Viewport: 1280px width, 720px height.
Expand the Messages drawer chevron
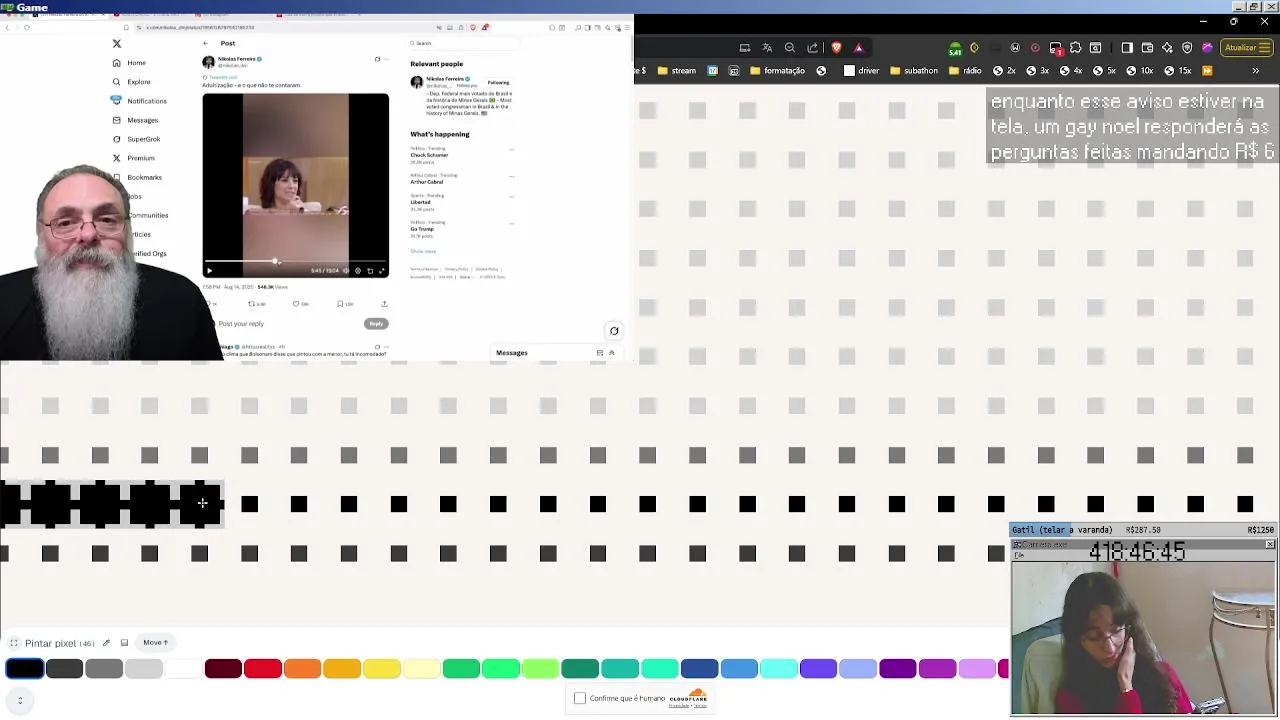pyautogui.click(x=612, y=353)
